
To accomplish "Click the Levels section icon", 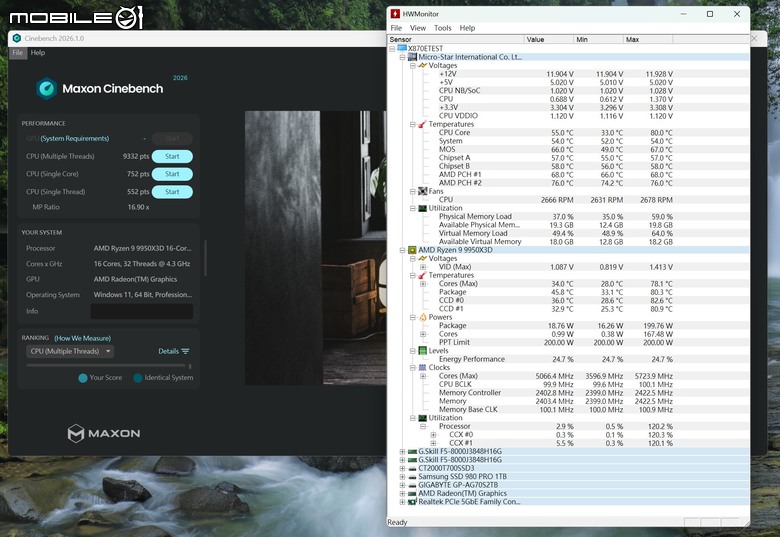I will (422, 351).
